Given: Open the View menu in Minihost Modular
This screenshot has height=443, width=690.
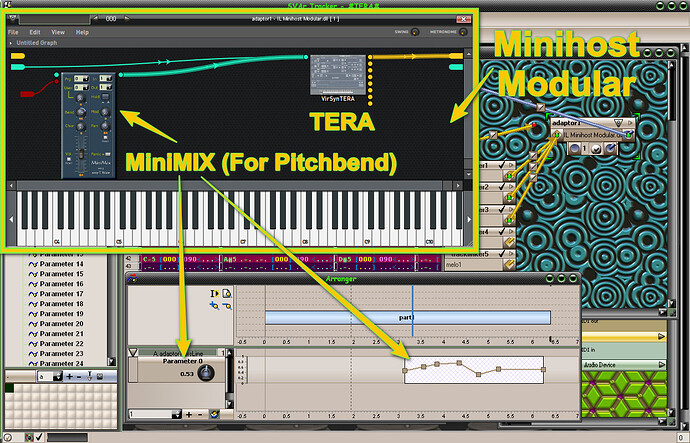Looking at the screenshot, I should [x=58, y=32].
